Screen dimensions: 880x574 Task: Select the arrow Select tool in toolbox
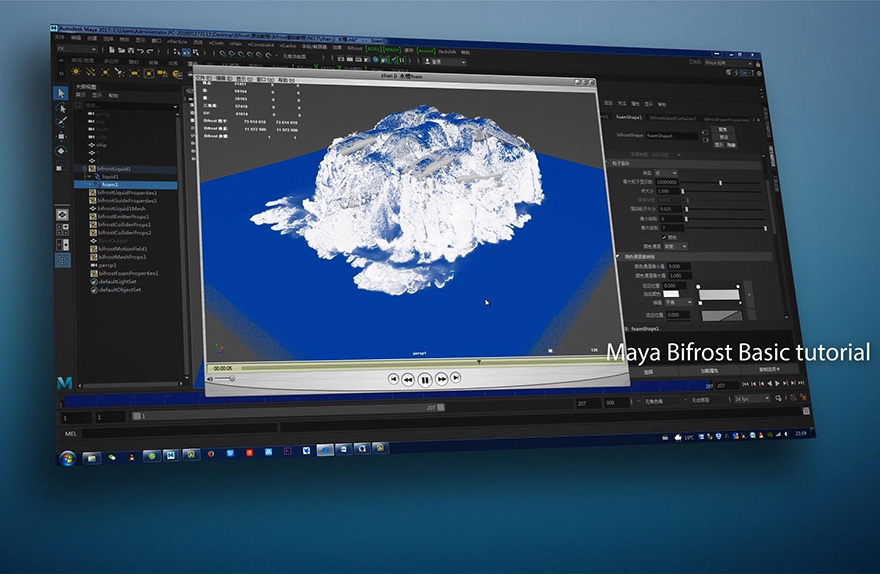coord(61,93)
